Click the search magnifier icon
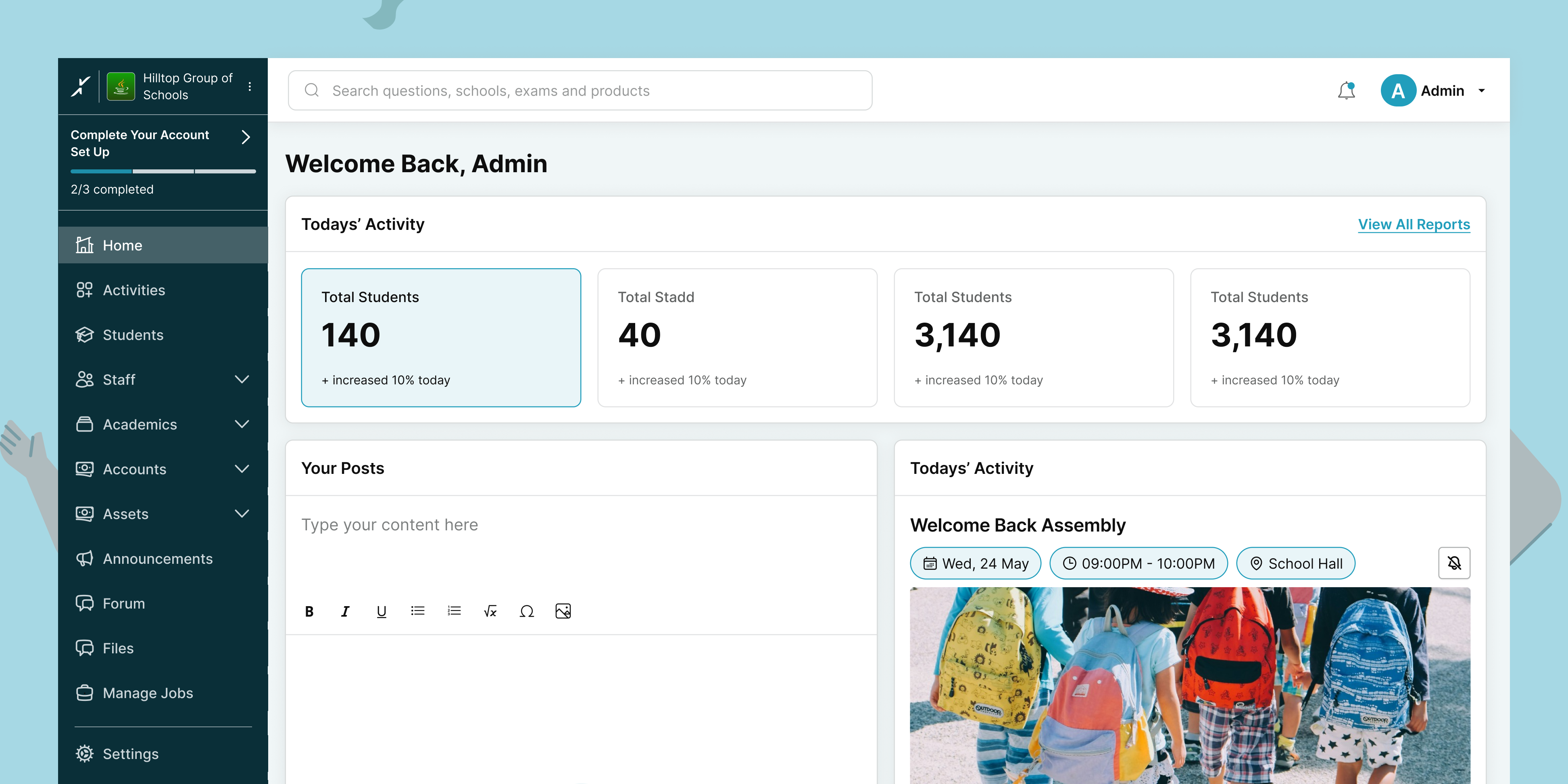The width and height of the screenshot is (1568, 784). 312,90
